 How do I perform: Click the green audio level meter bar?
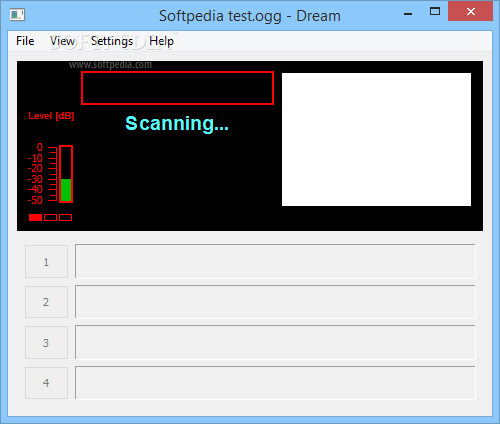coord(66,190)
